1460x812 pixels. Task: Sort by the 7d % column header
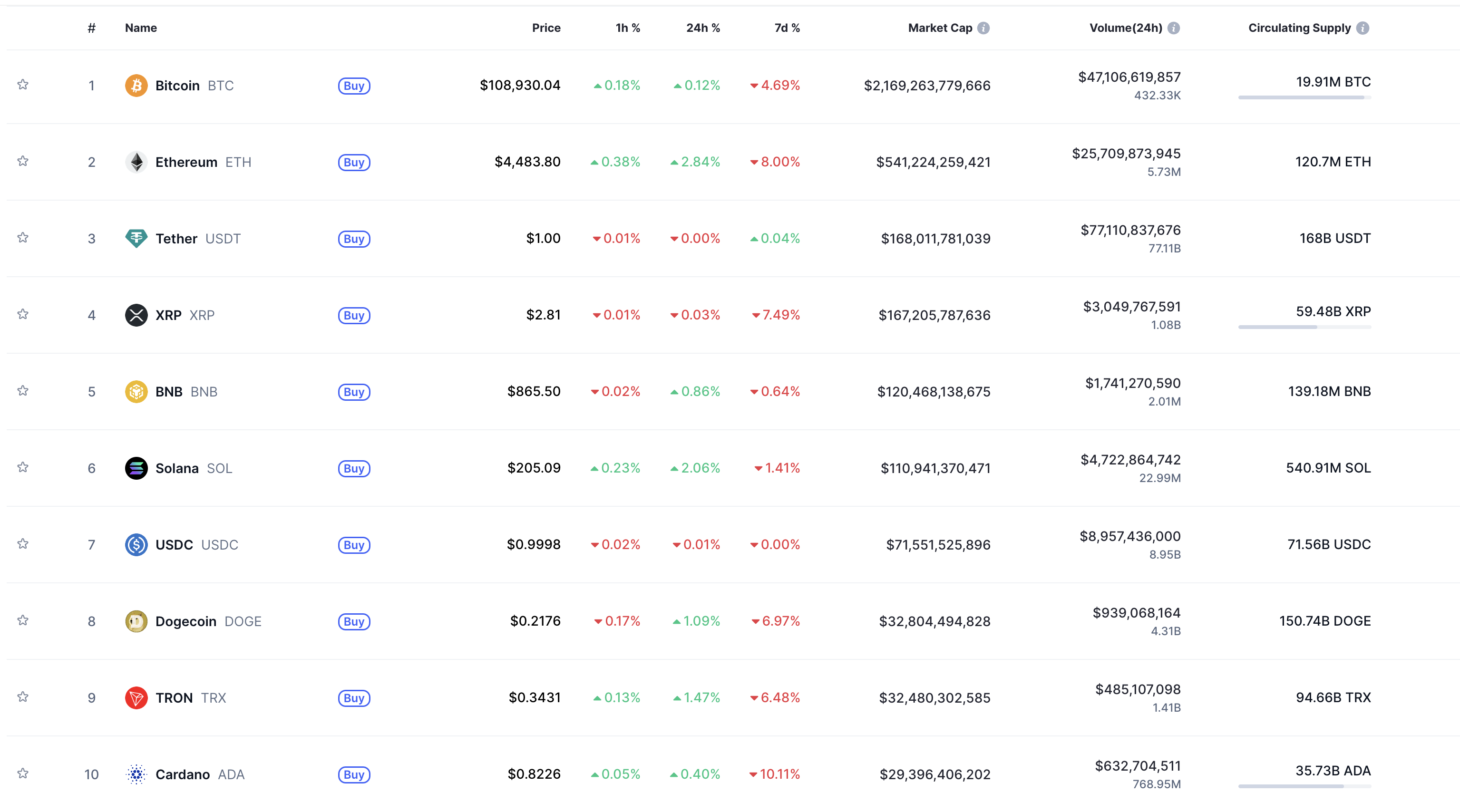[787, 28]
